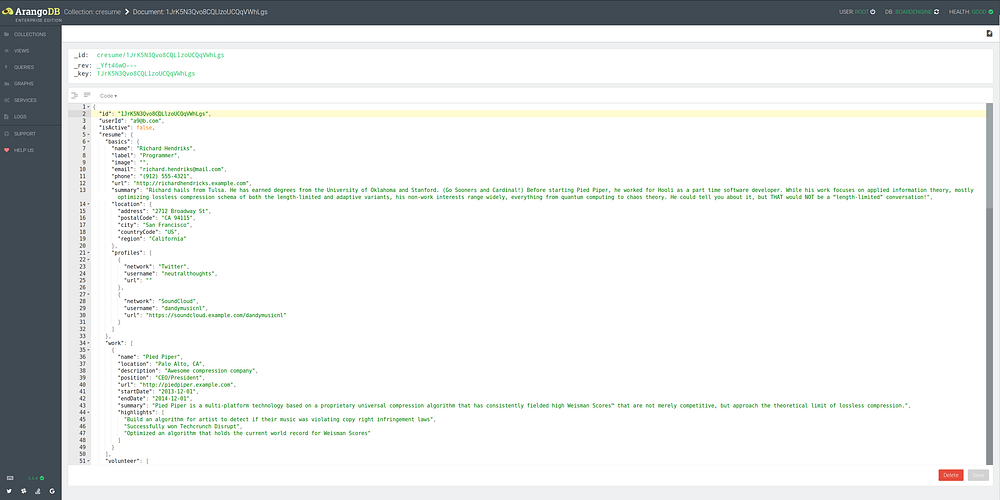Click the format JSON icon in editor toolbar
Screen dimensions: 1000x500
point(75,95)
